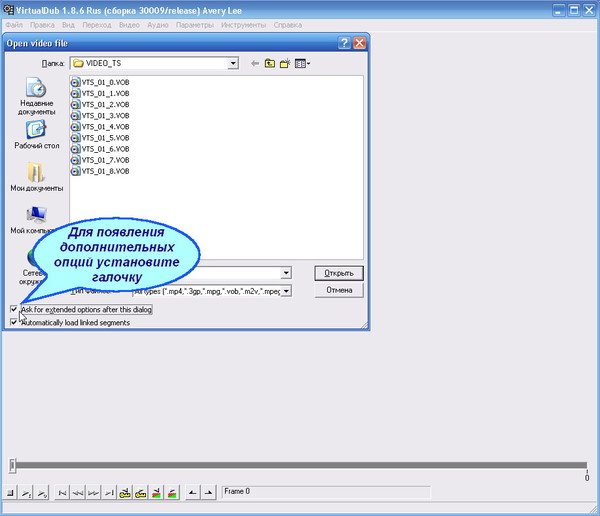Click the Отмена button

339,290
